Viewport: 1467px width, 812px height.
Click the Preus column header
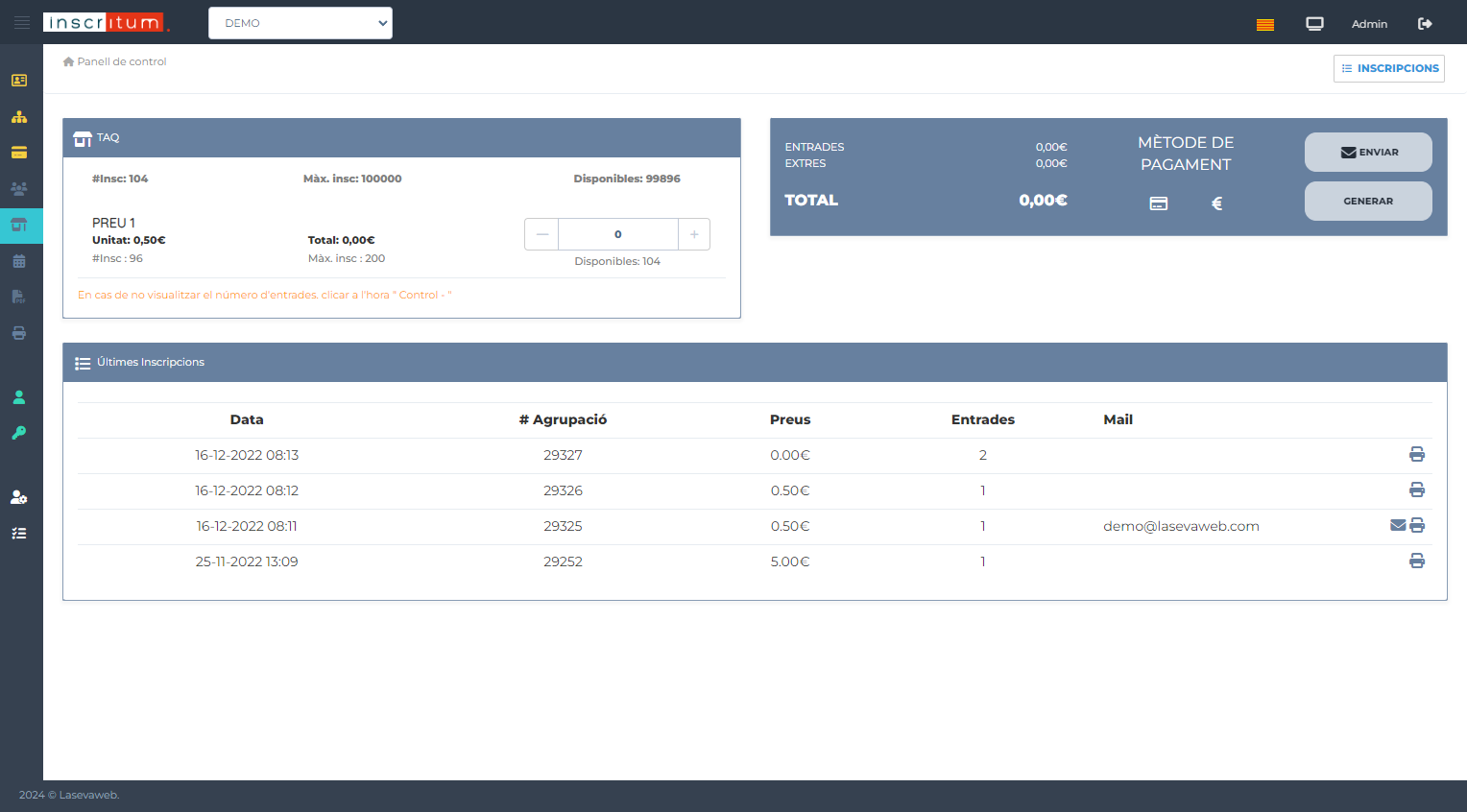click(x=790, y=419)
